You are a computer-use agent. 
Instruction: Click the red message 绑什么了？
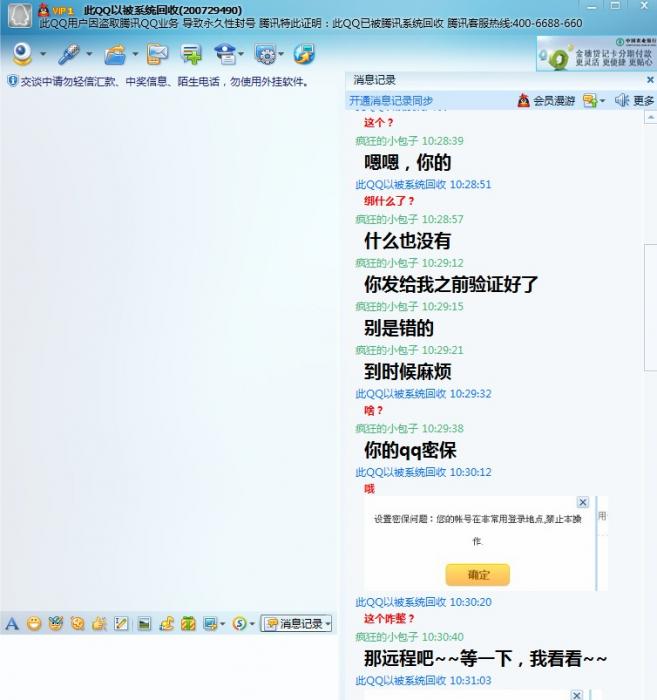[389, 201]
